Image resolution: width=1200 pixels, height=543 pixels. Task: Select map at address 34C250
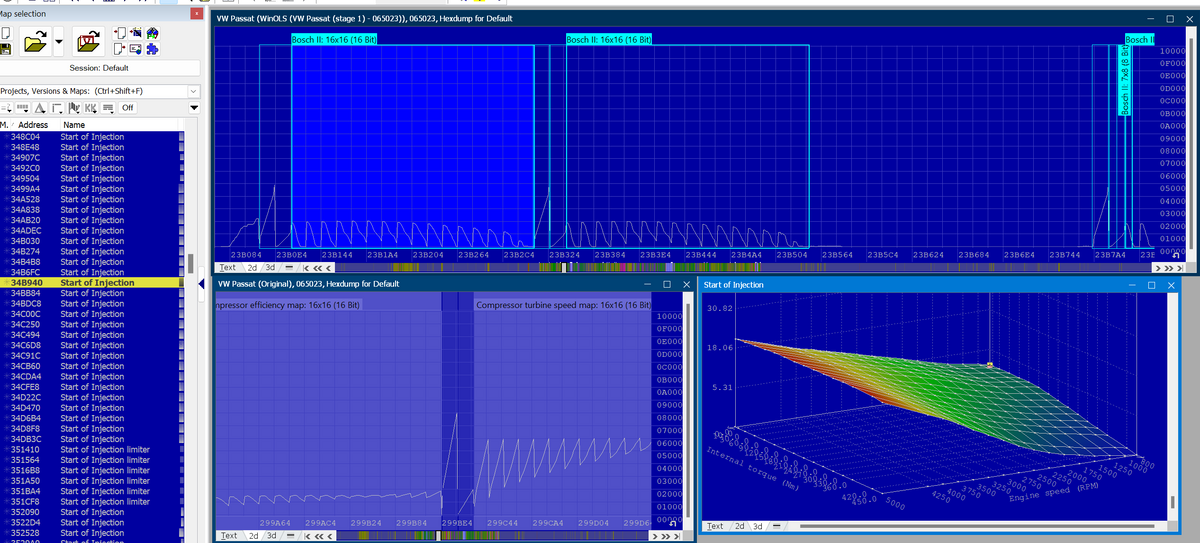click(x=94, y=325)
